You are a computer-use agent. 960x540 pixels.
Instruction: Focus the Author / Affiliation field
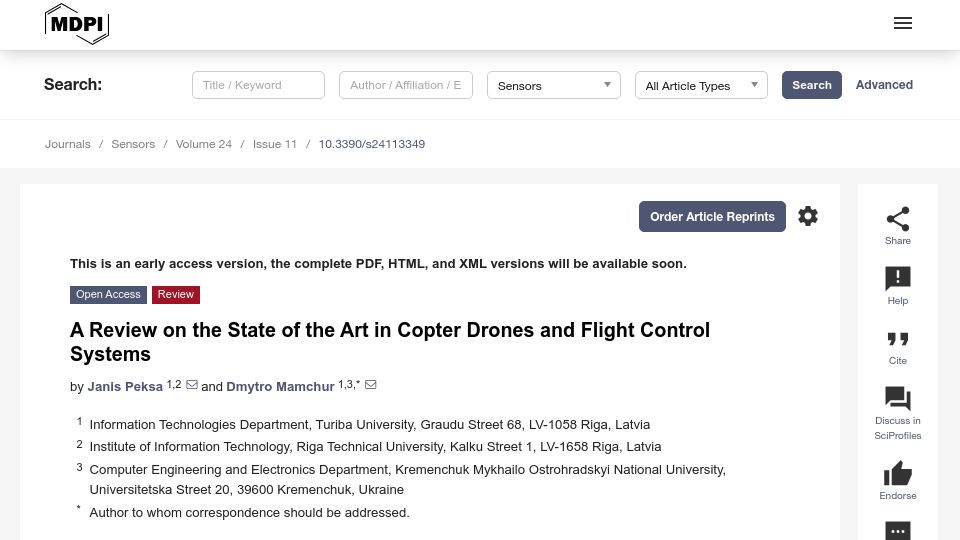406,85
